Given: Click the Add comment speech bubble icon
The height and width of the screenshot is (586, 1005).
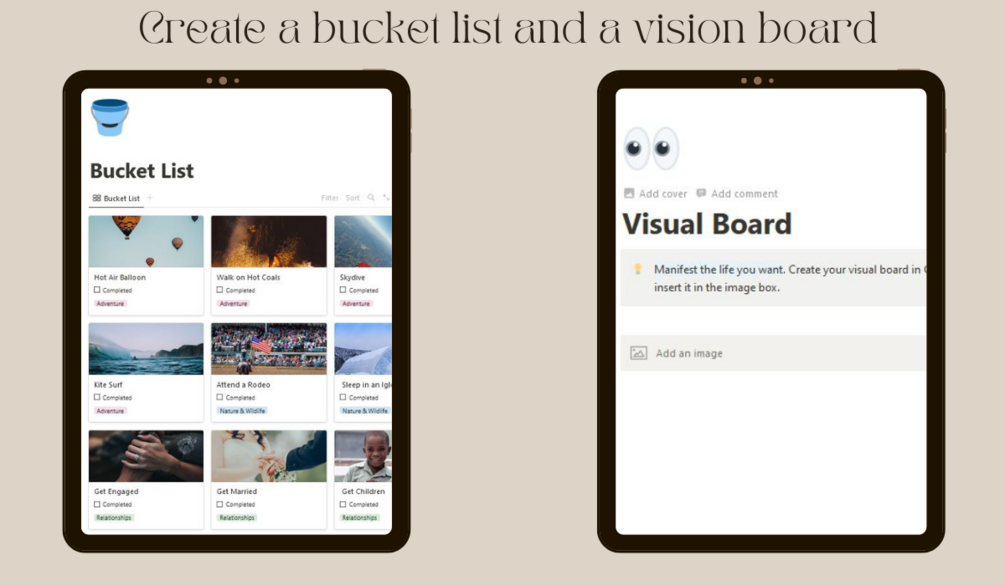Looking at the screenshot, I should [x=701, y=193].
